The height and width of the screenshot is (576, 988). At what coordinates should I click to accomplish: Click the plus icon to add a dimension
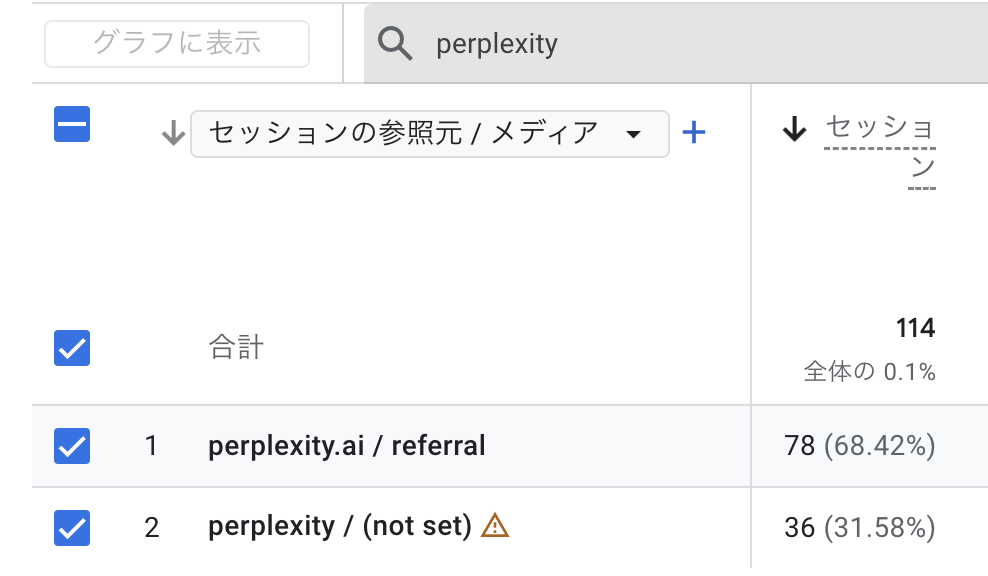tap(693, 133)
